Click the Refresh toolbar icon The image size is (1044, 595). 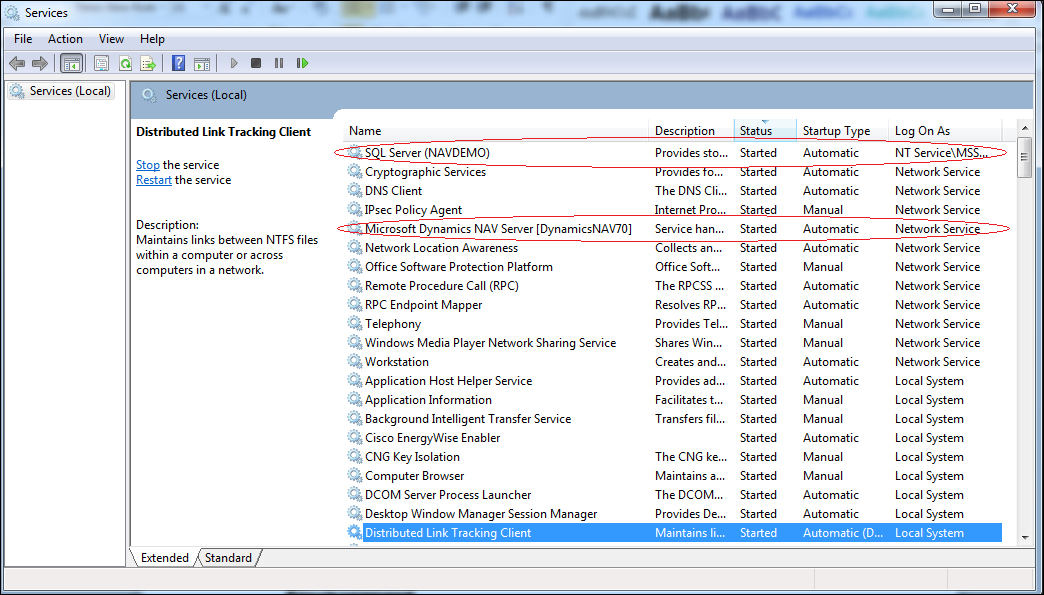(125, 63)
